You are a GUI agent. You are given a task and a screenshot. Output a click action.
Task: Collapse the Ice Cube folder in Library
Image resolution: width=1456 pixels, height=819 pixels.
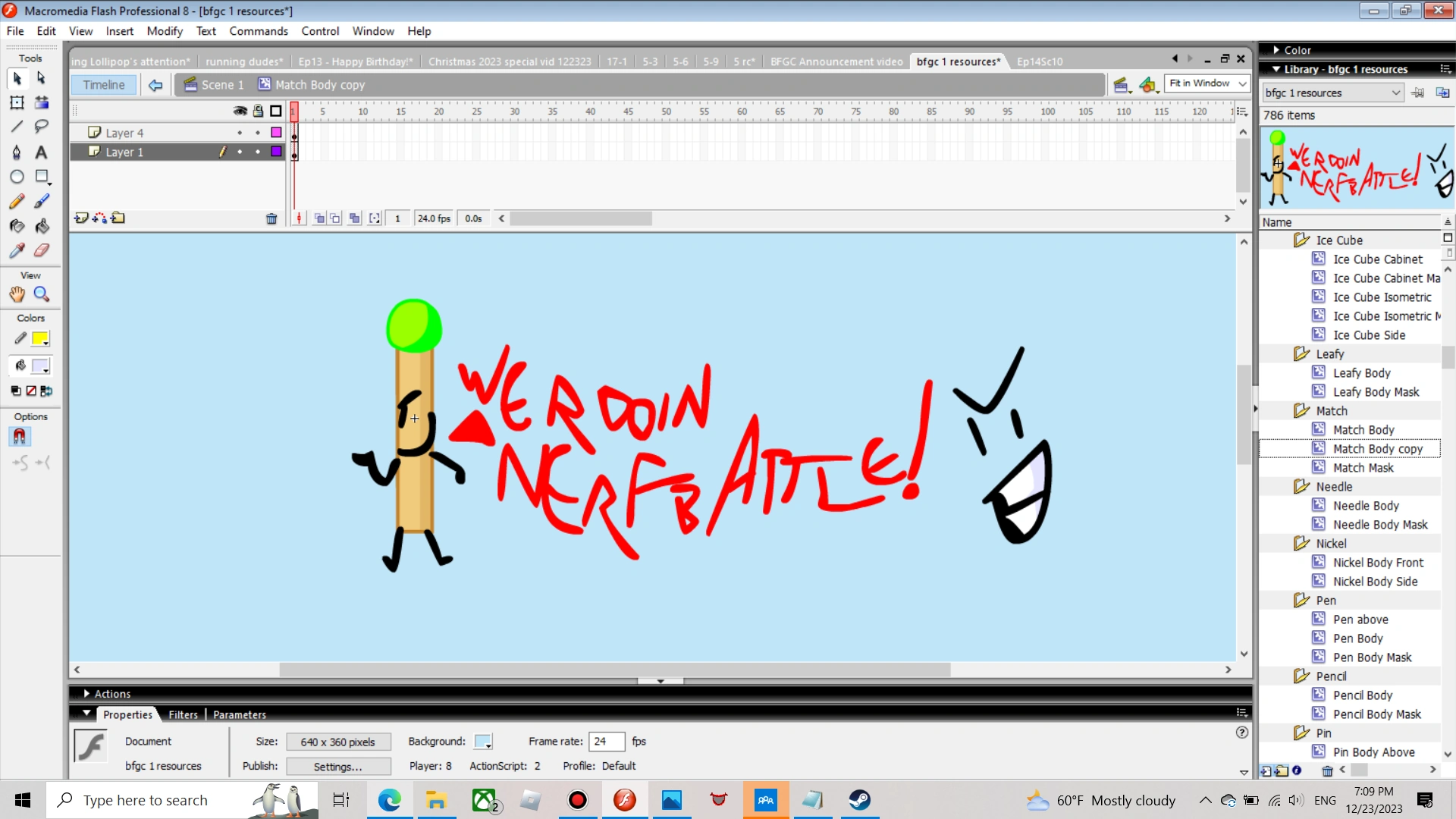coord(1300,240)
